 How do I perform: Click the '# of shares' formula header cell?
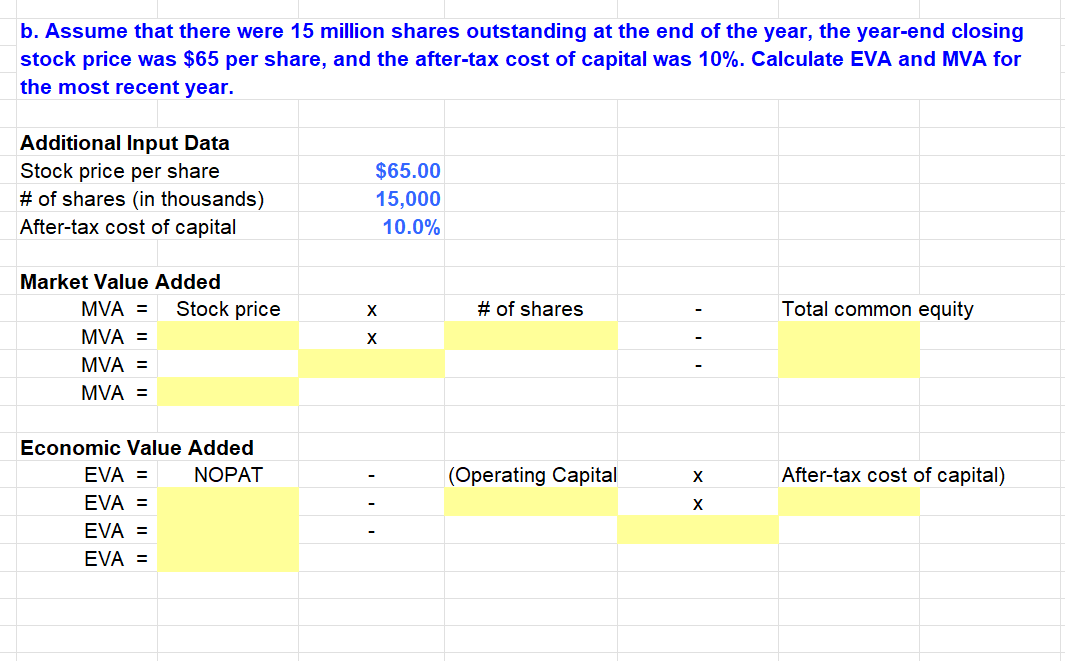(x=530, y=309)
